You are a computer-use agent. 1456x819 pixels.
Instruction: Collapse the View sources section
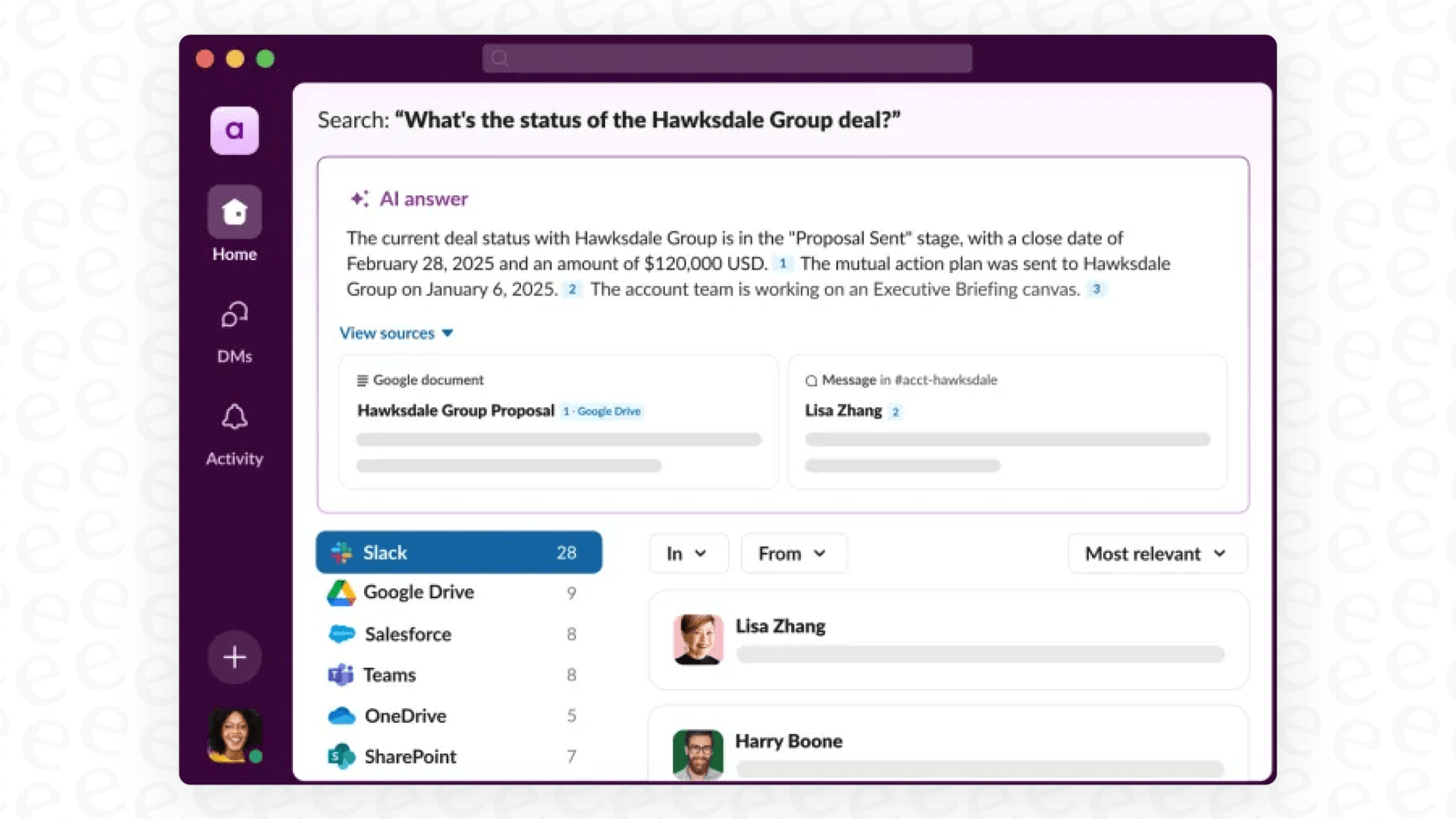coord(395,333)
